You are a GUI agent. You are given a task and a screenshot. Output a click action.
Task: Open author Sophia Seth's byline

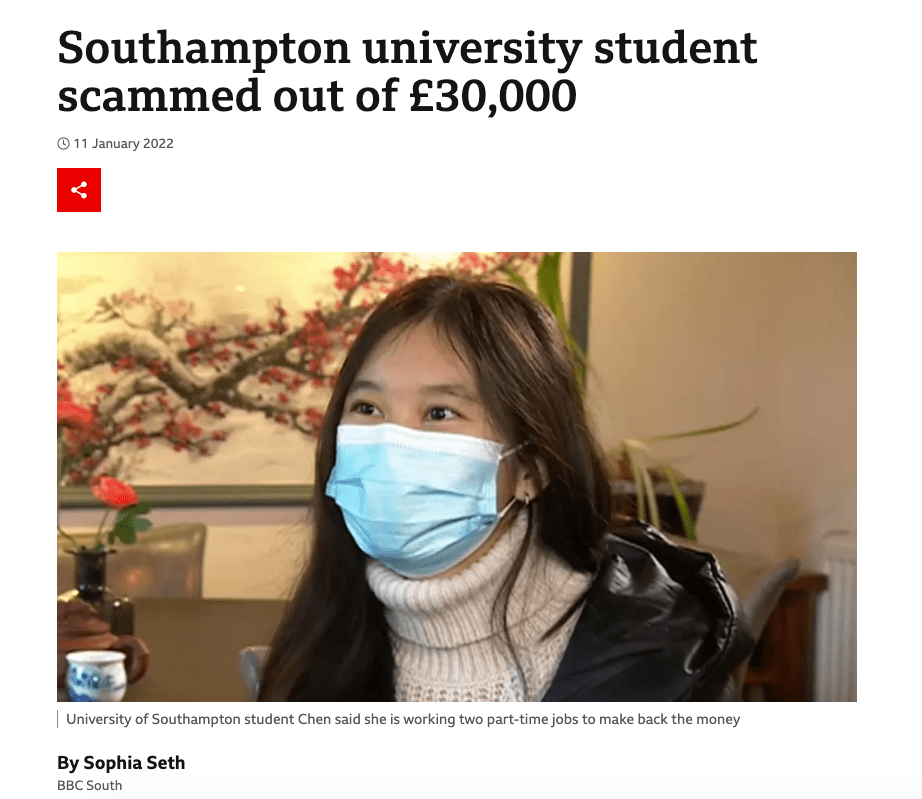121,763
